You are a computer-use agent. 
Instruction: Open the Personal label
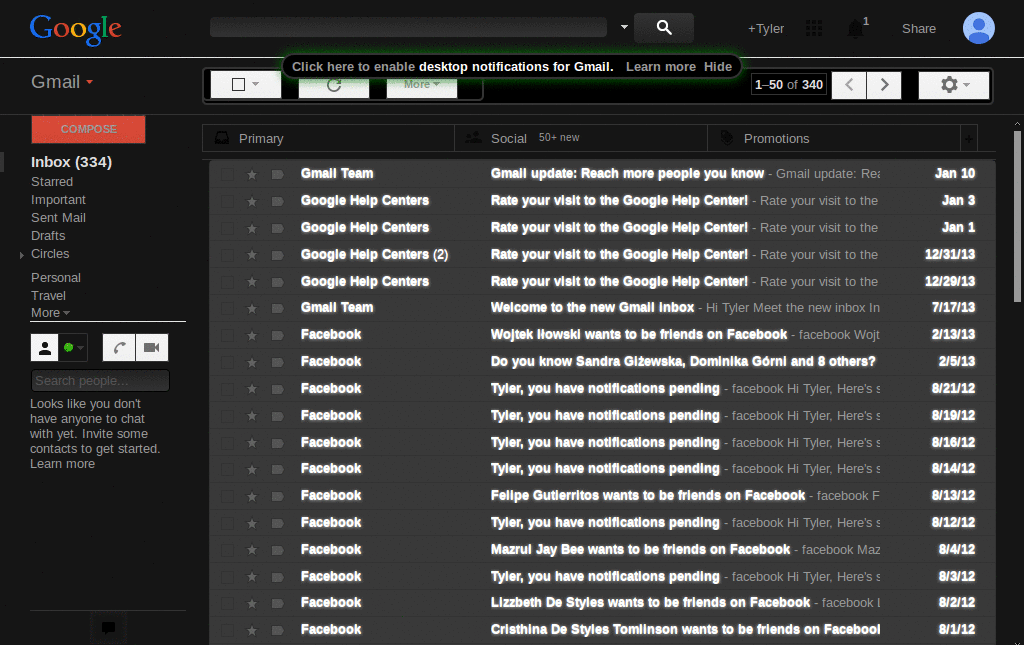(56, 277)
